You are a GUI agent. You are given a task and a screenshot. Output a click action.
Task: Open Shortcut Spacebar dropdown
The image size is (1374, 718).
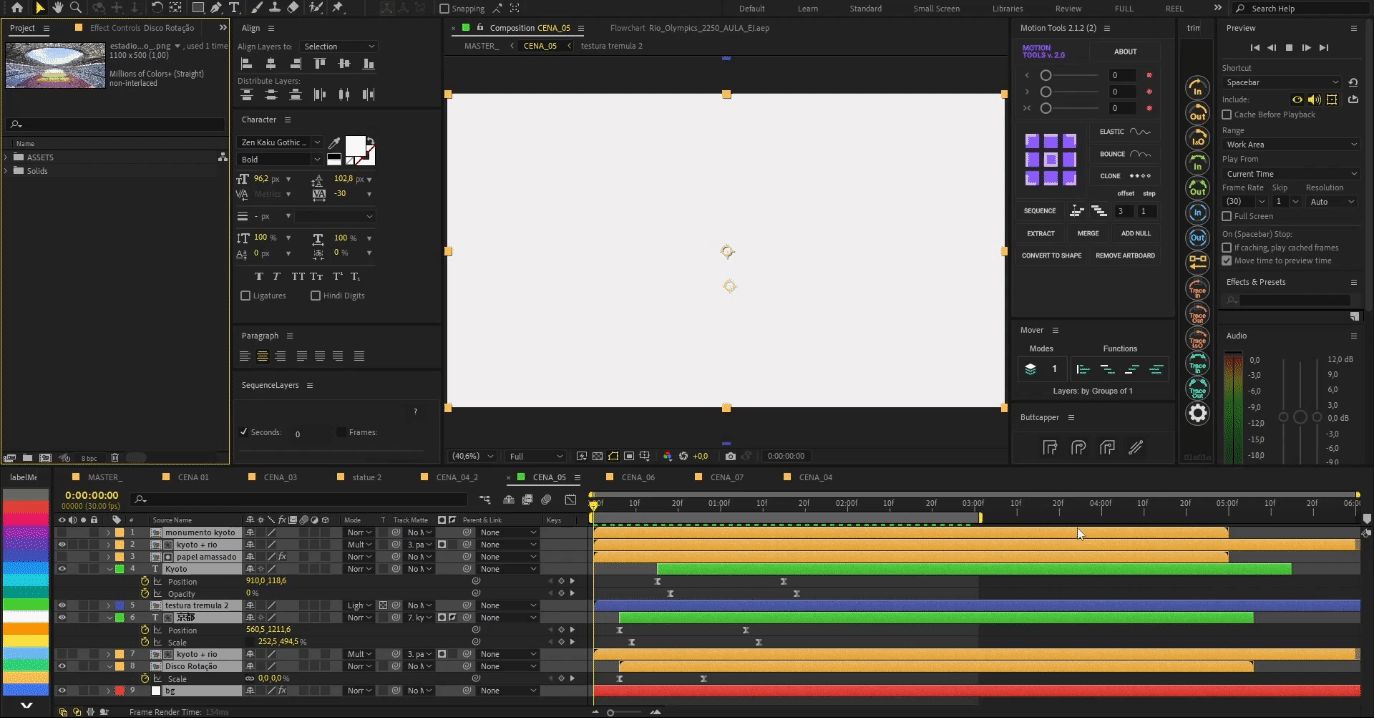(x=1283, y=82)
